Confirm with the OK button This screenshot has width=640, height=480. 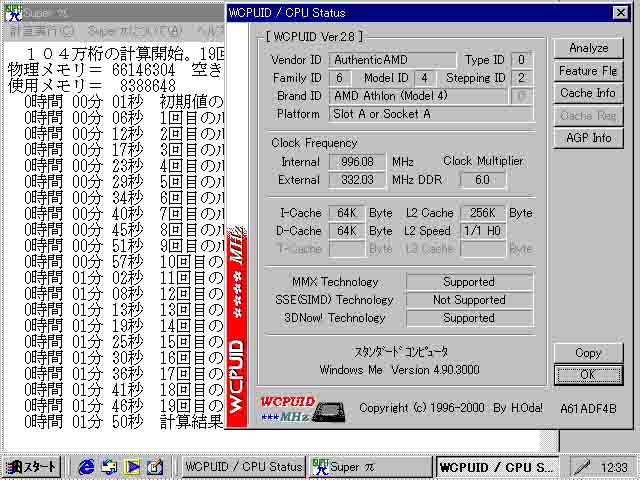588,375
